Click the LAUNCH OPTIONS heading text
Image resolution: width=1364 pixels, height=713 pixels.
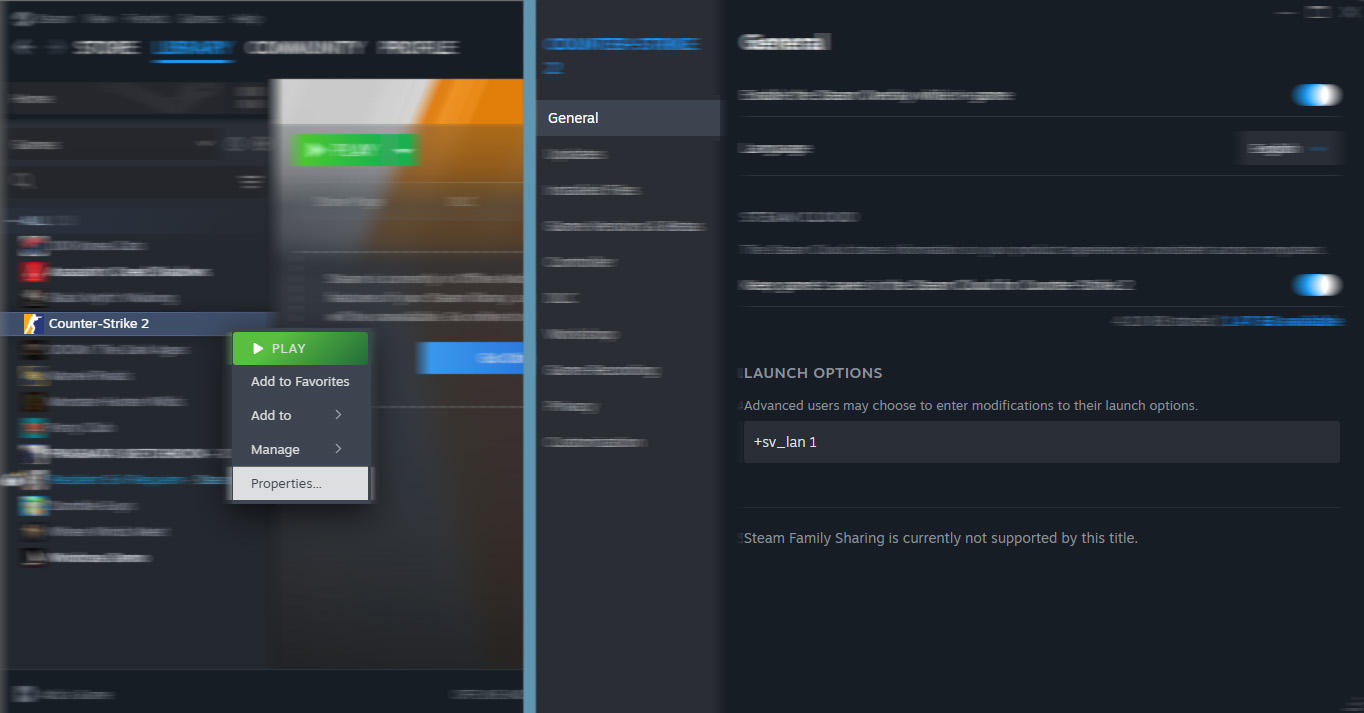813,373
